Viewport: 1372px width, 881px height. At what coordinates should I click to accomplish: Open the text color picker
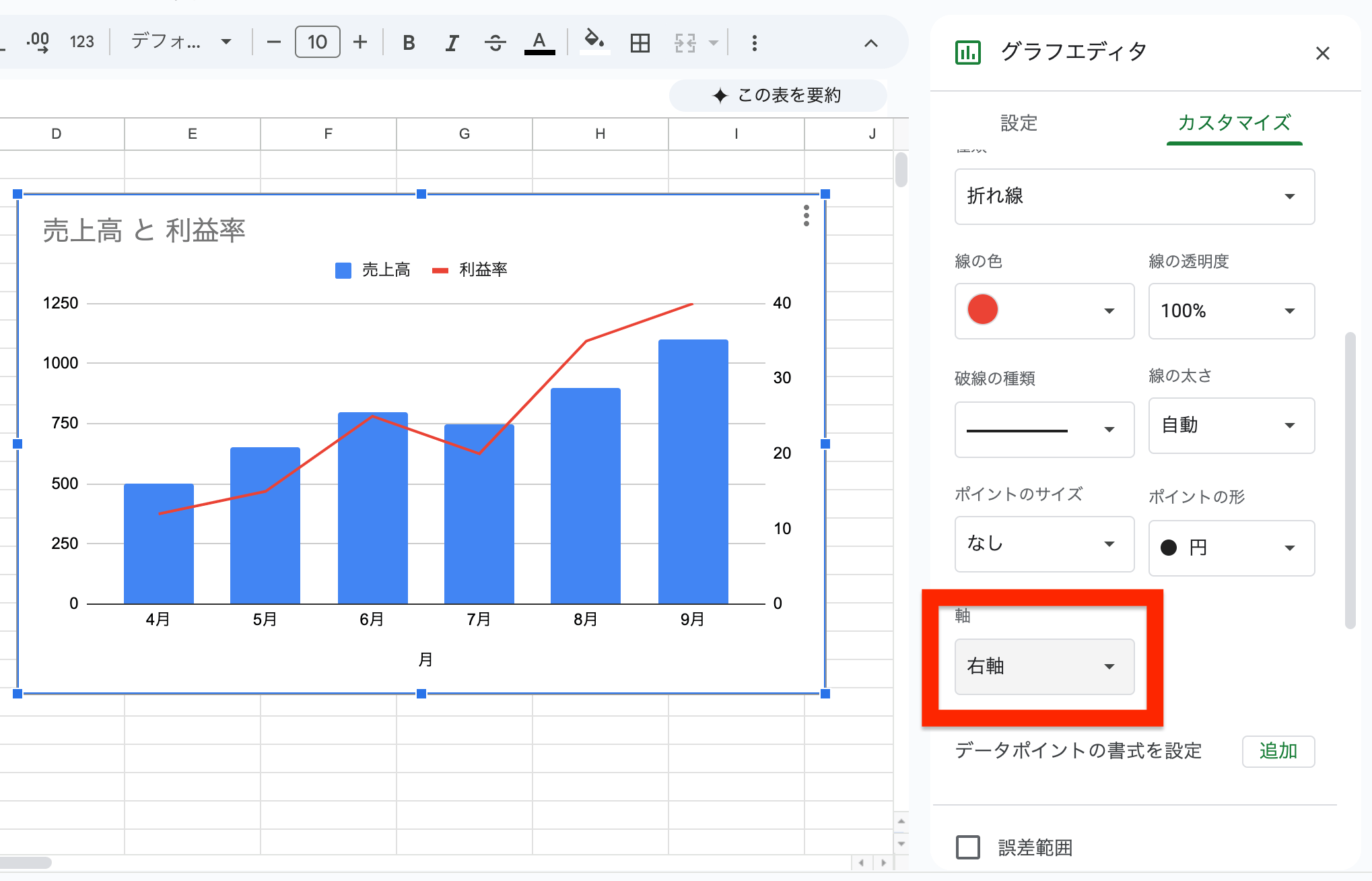539,42
